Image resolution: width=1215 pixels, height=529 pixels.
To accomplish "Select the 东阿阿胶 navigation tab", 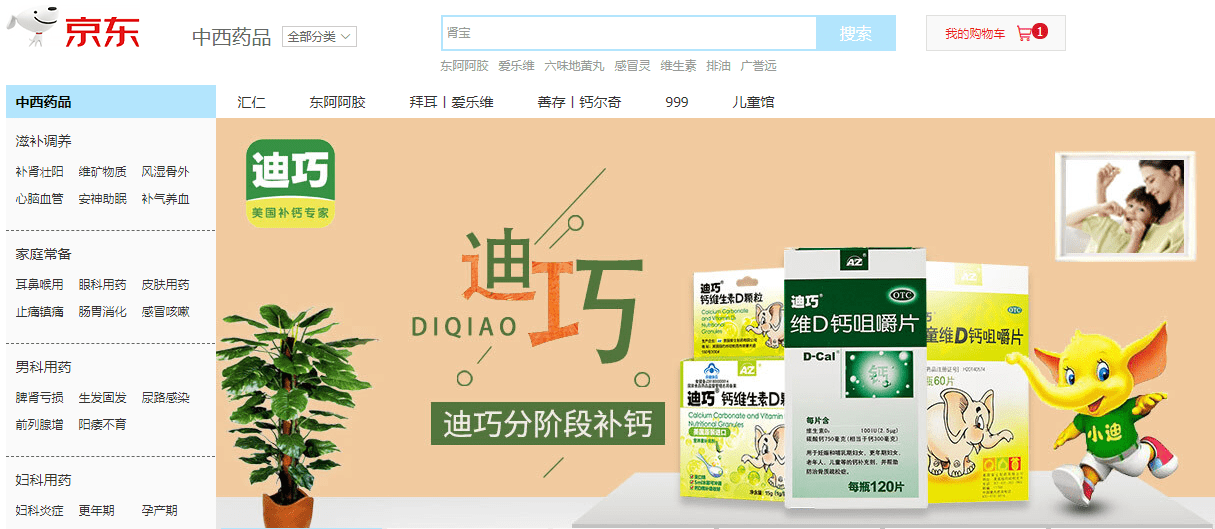I will (x=337, y=102).
